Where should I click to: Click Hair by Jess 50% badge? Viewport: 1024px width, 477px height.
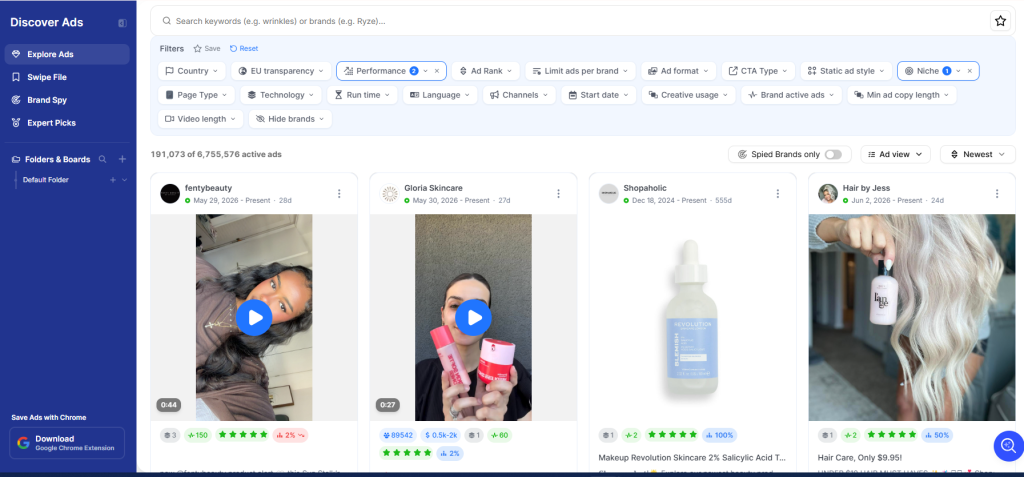click(936, 435)
